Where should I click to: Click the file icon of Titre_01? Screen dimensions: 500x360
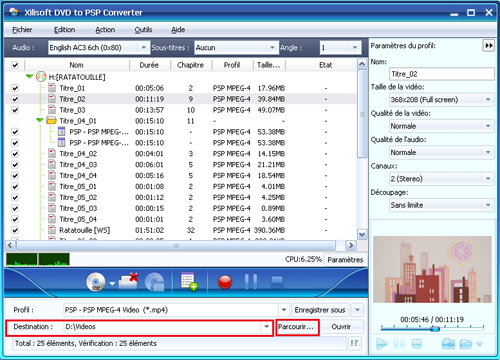[52, 88]
